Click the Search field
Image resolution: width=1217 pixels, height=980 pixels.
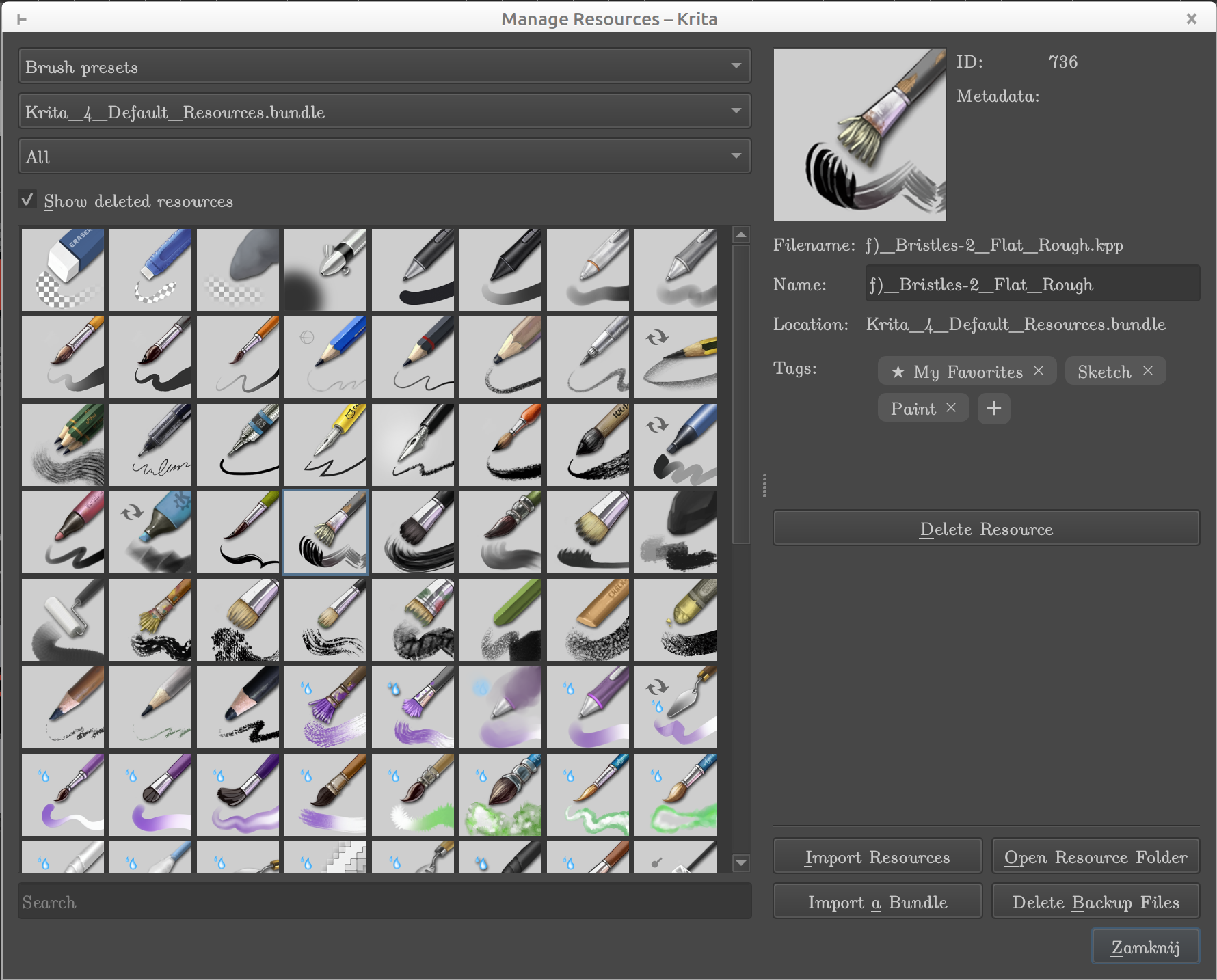coord(384,901)
